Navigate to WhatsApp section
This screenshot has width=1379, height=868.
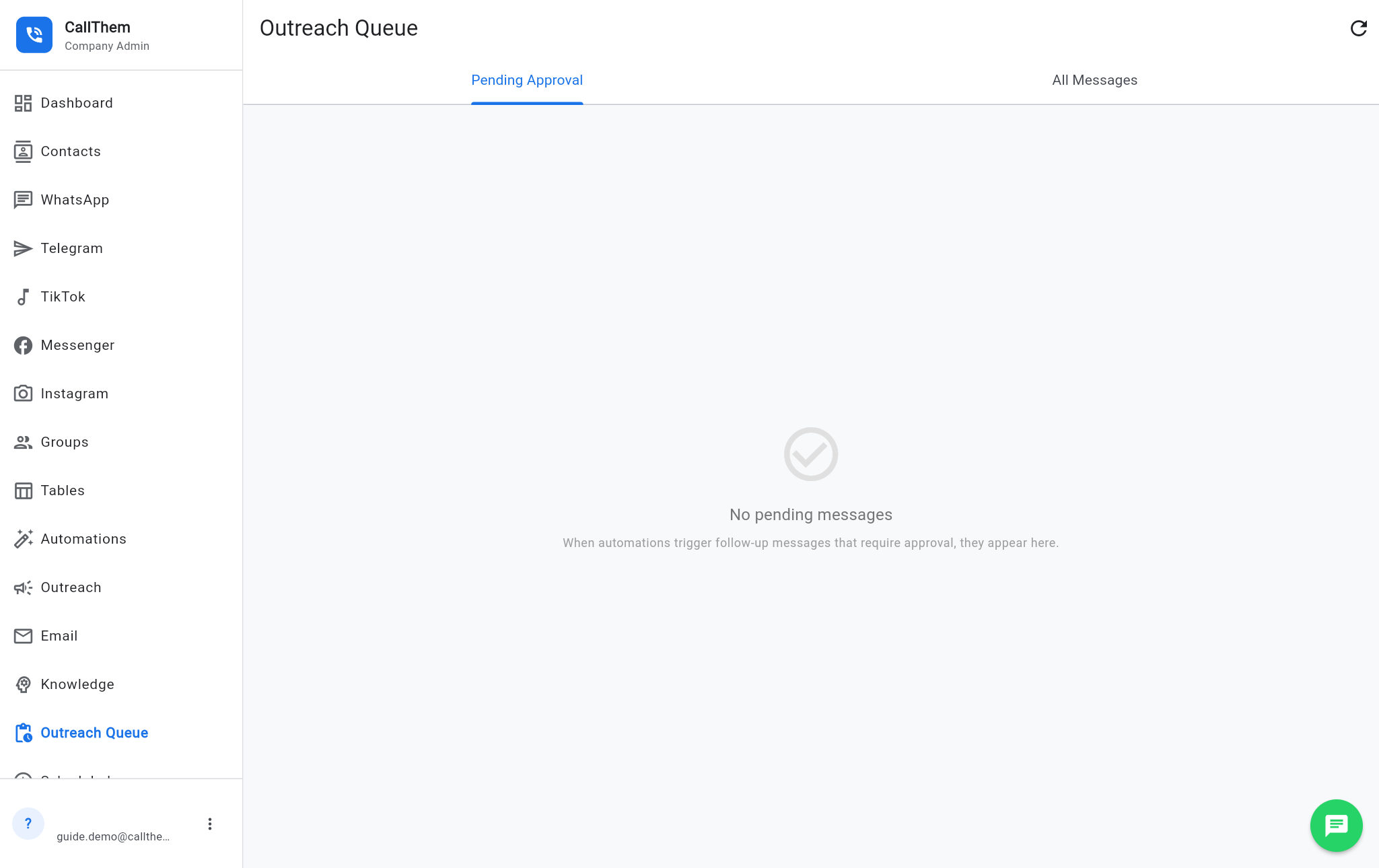[121, 200]
